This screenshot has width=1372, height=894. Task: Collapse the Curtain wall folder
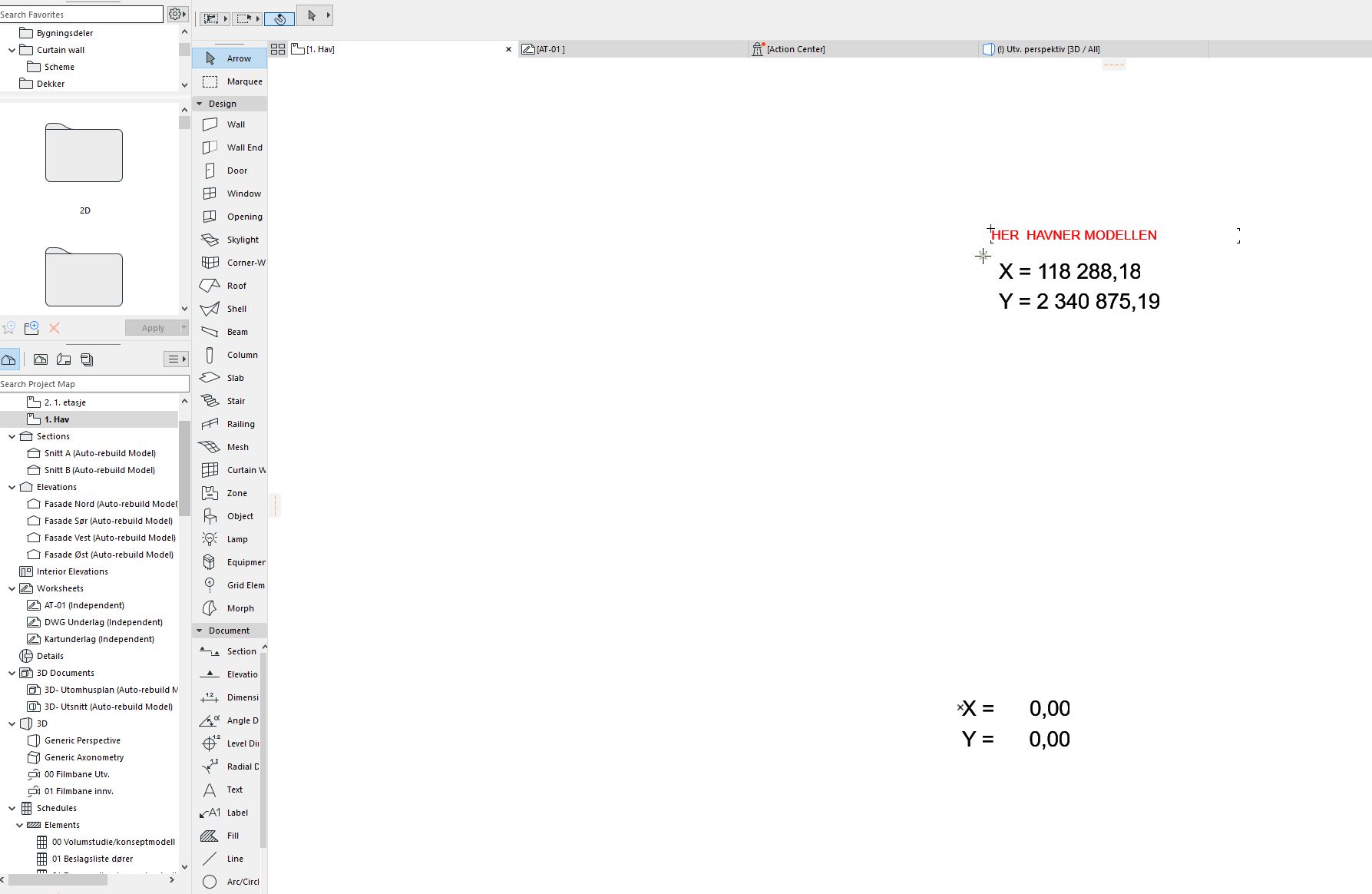(x=12, y=50)
